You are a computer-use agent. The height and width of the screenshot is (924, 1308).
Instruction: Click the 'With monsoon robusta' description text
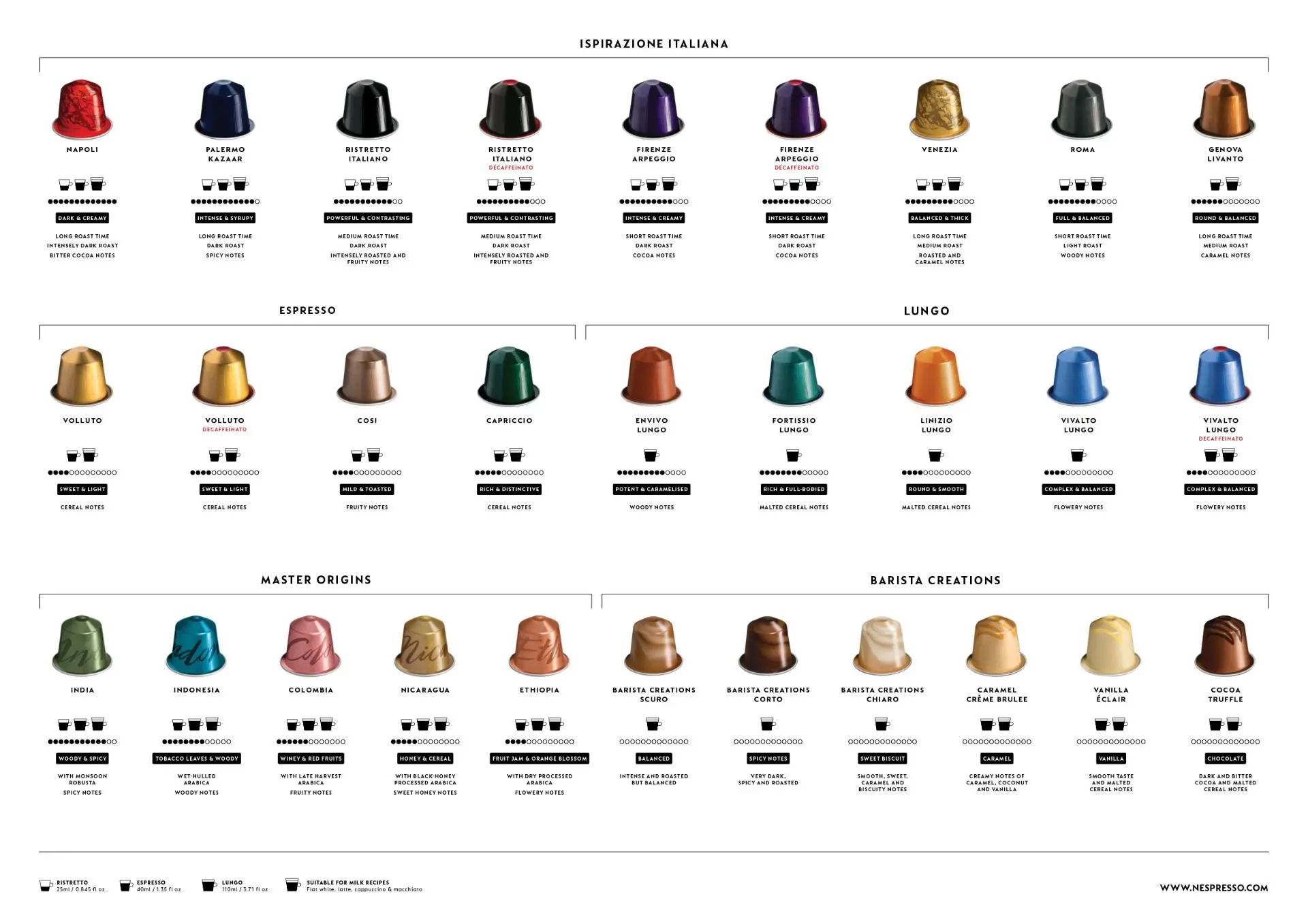click(82, 780)
